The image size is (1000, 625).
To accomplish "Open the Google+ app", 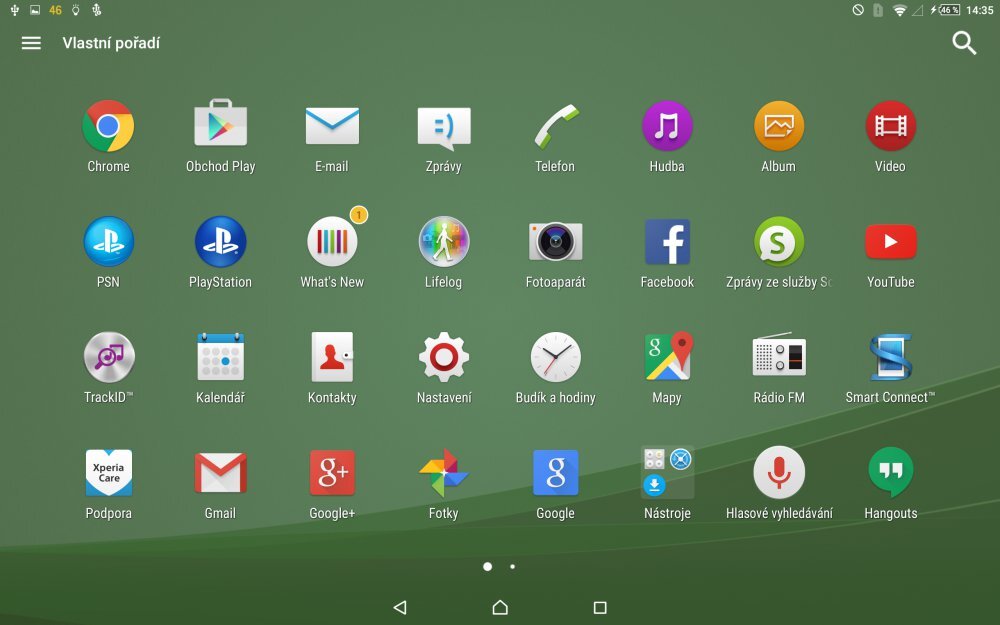I will point(332,473).
